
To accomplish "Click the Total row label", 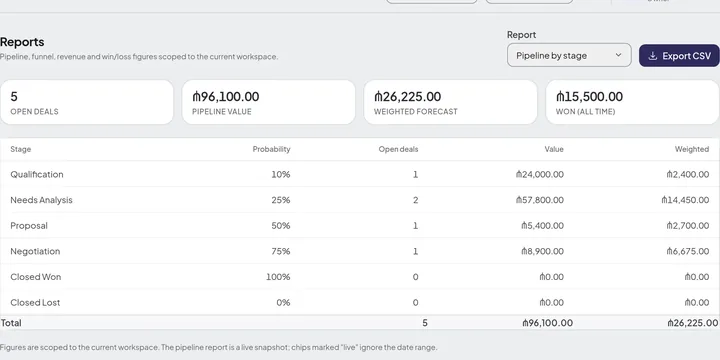I will [11, 323].
